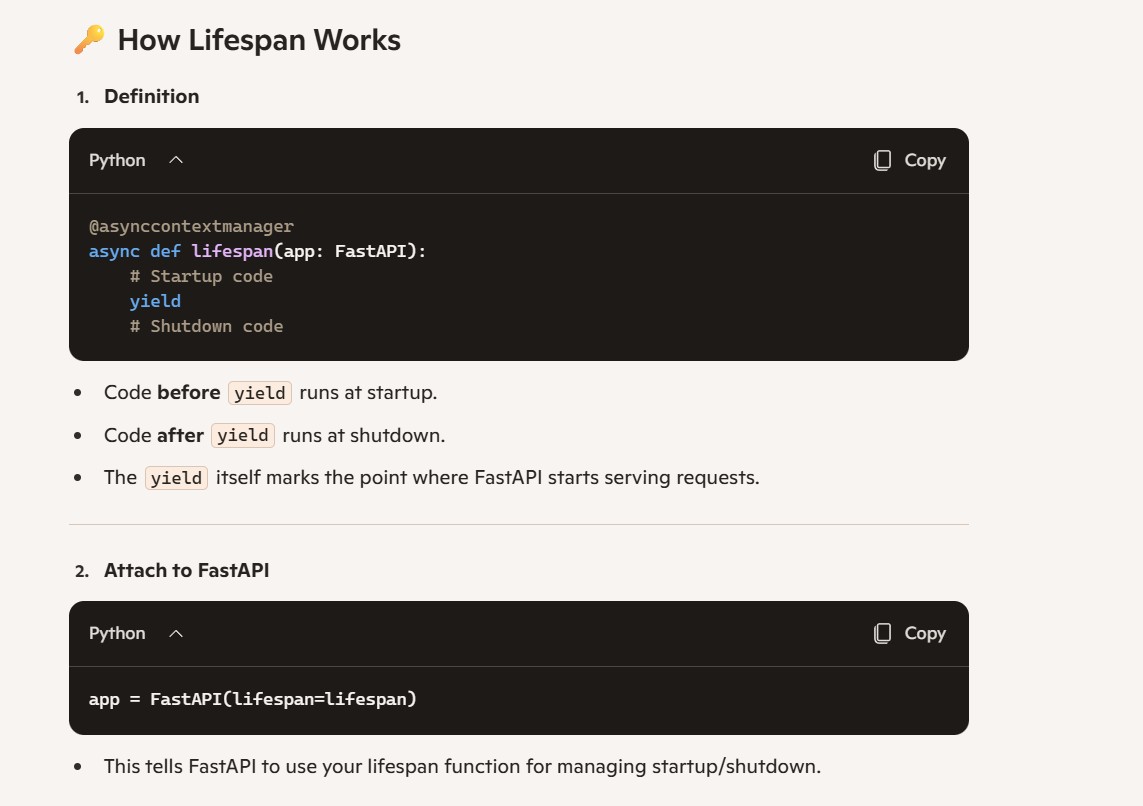The image size is (1143, 806).
Task: Click the Copy label in the Attach to FastAPI block
Action: (925, 633)
